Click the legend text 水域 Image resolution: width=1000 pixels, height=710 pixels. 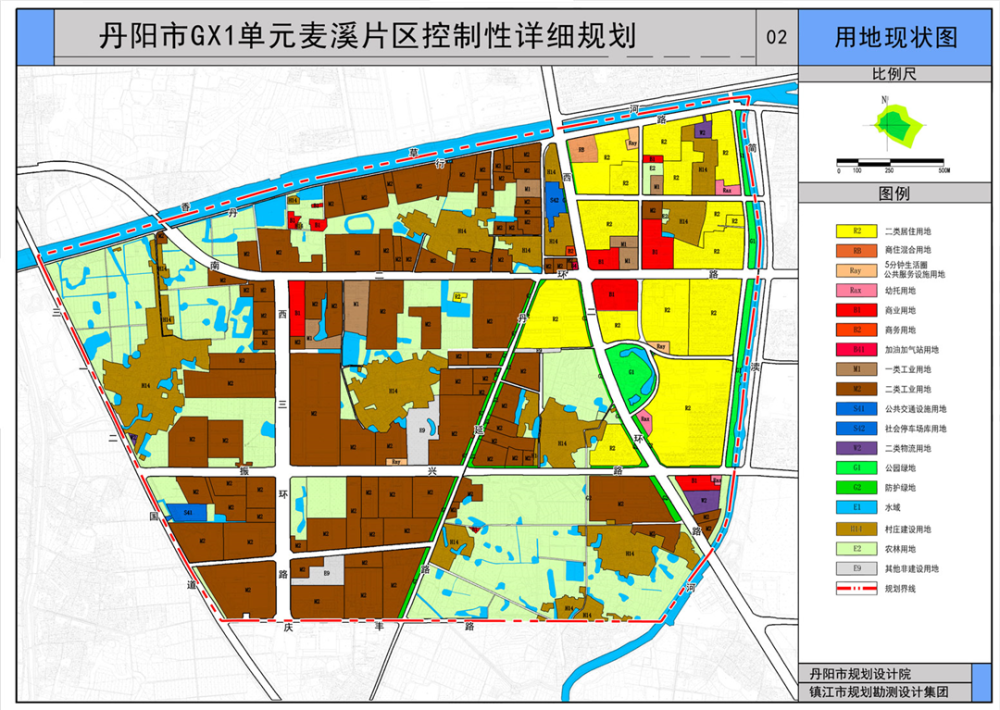[x=892, y=508]
